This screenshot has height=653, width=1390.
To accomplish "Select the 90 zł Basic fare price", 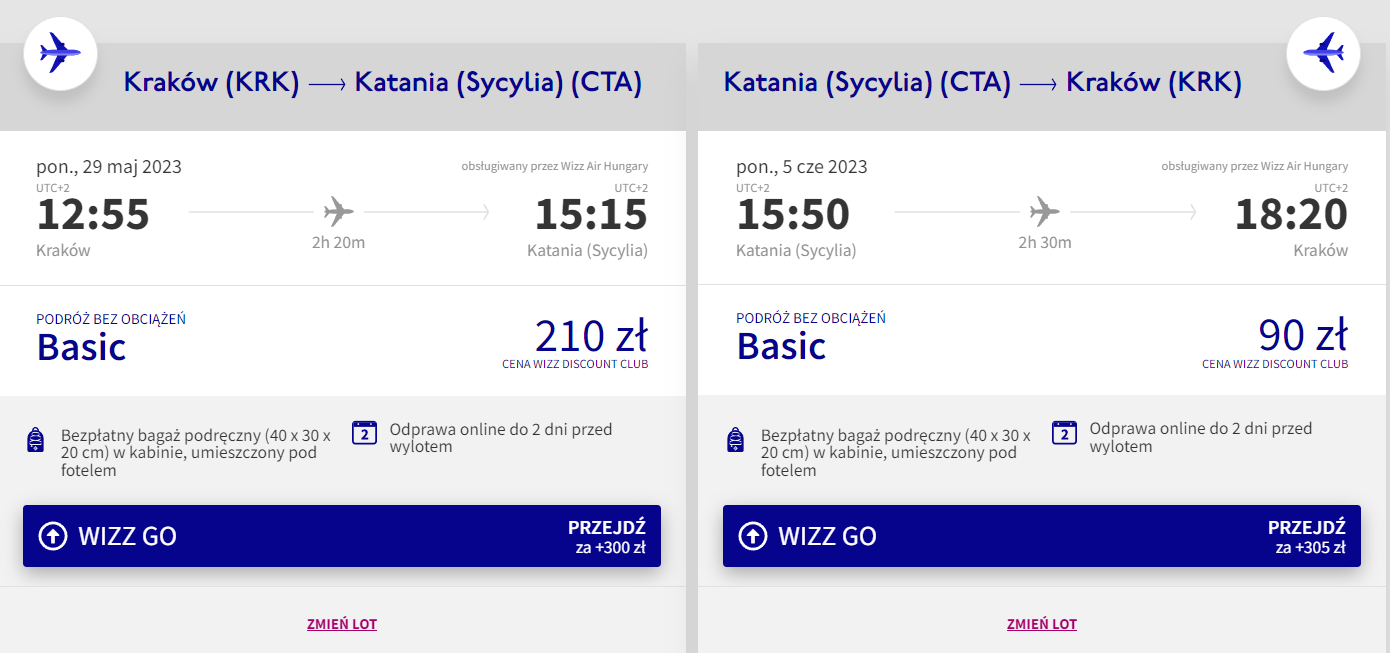I will point(1303,337).
